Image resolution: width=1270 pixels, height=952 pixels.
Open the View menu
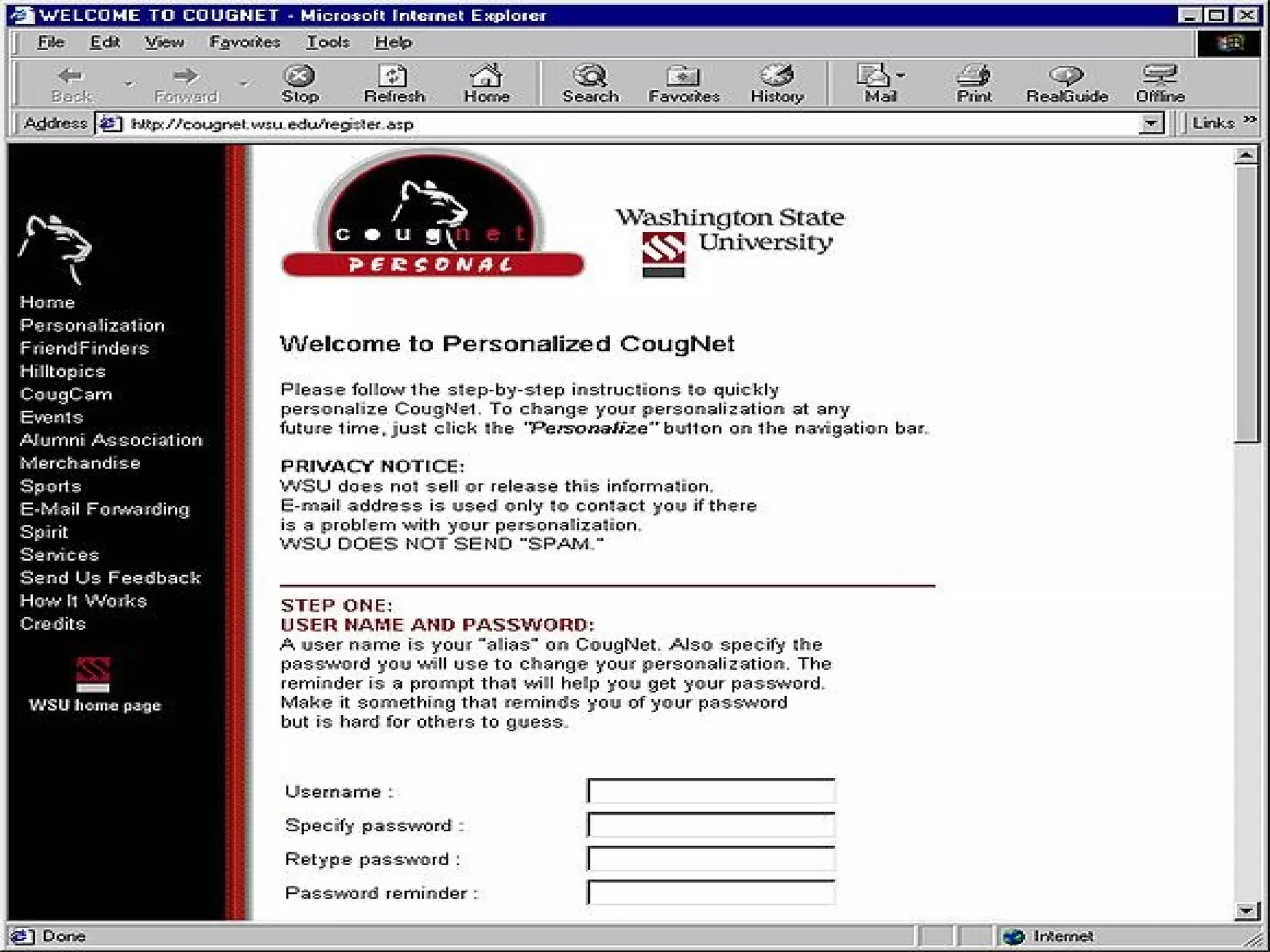(x=164, y=42)
